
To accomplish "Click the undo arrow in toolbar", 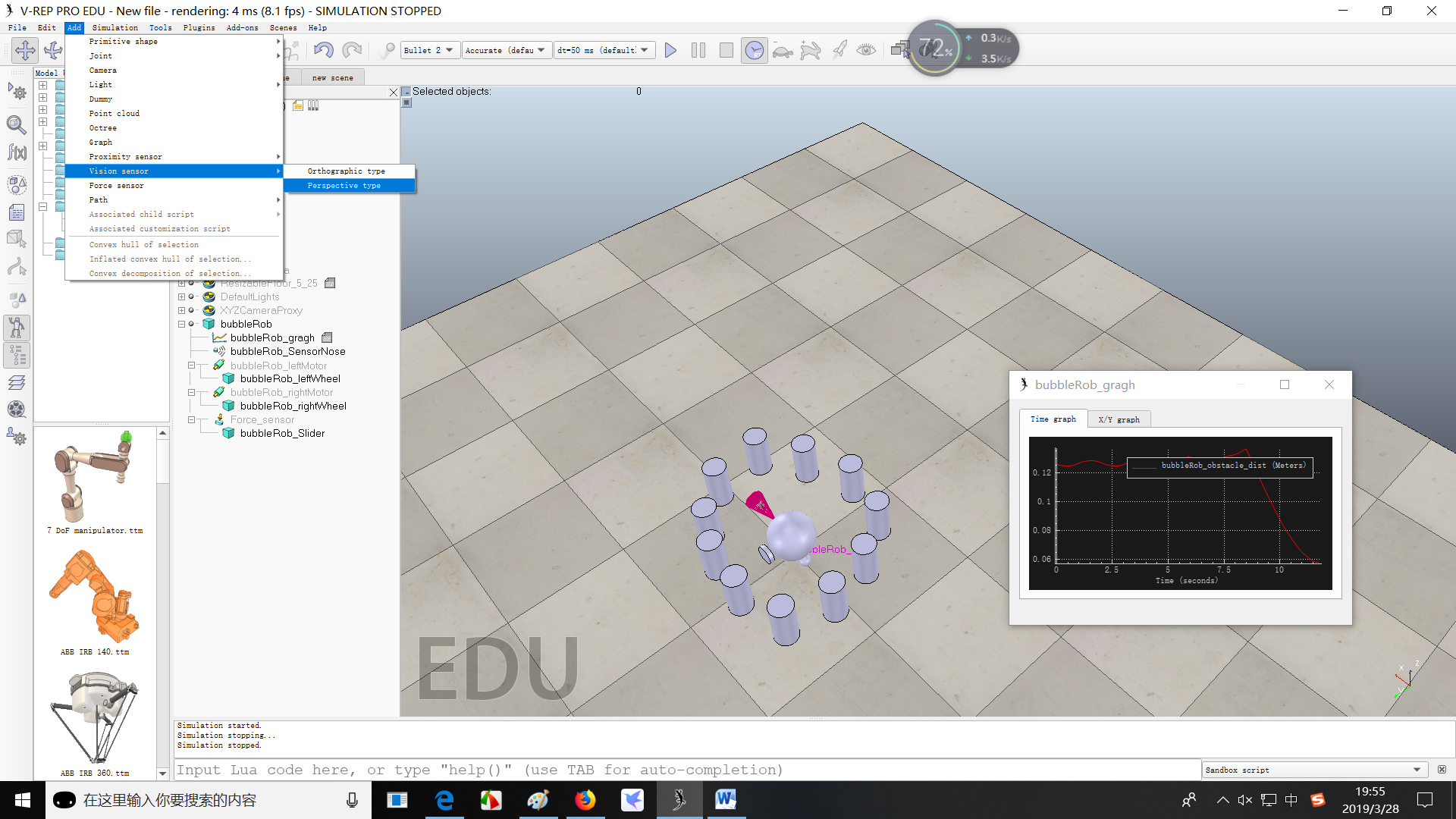I will [324, 50].
